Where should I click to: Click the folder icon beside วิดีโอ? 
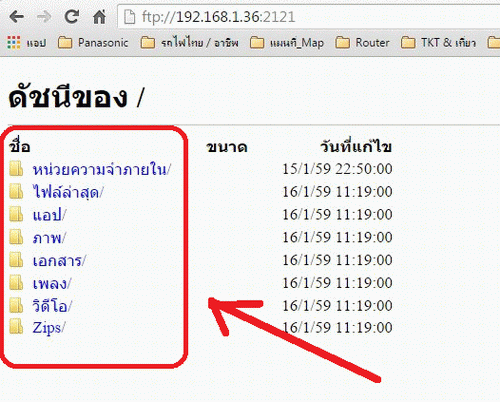16,305
